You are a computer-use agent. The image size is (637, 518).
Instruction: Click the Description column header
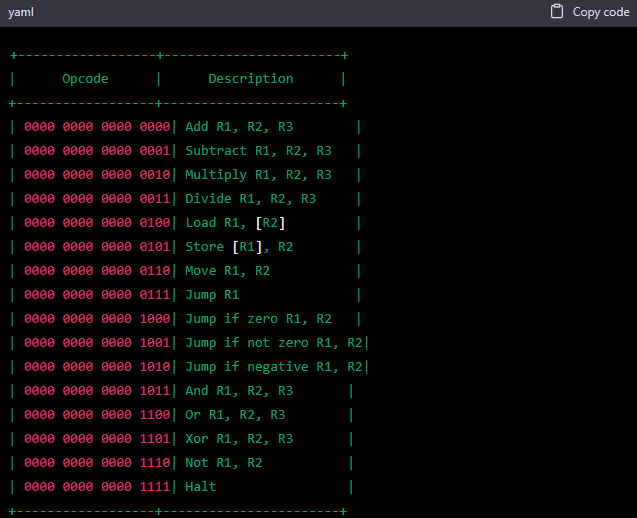(250, 79)
